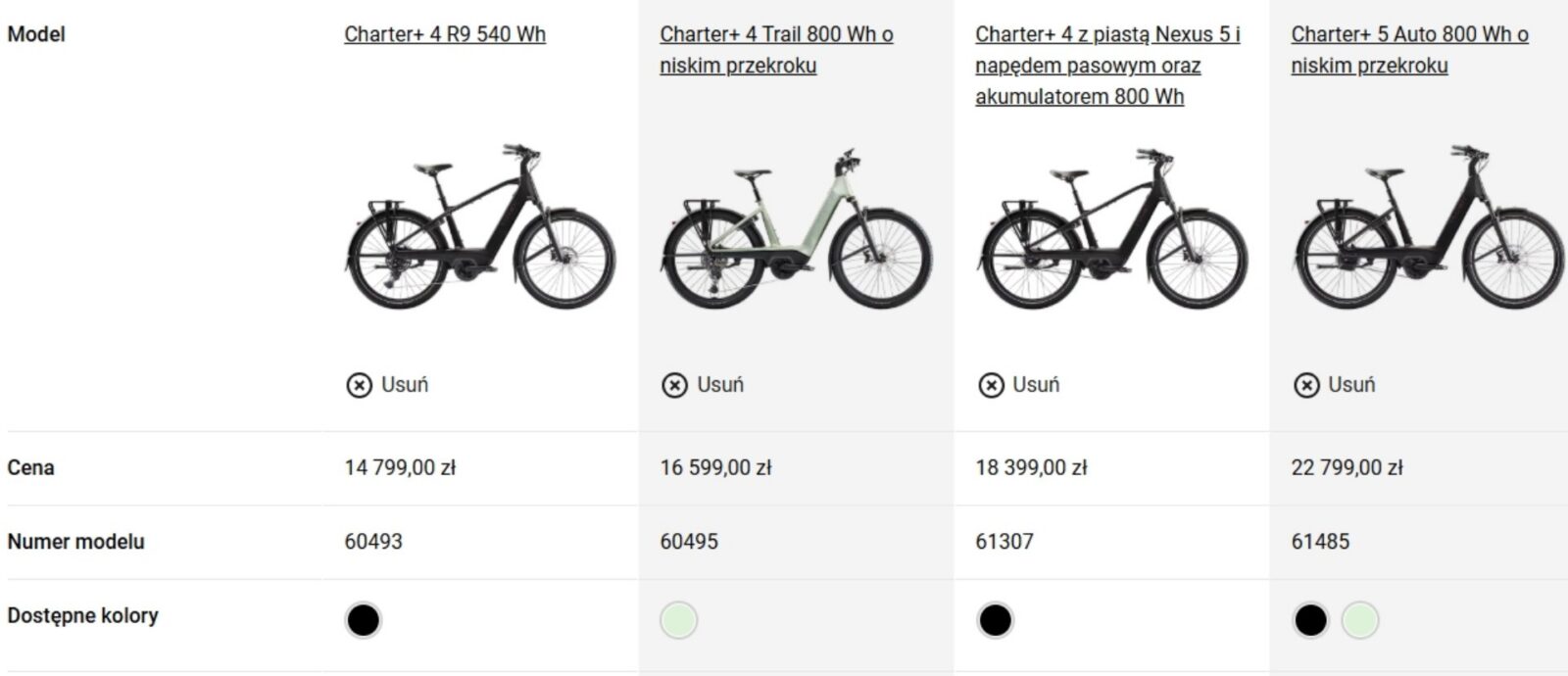Click the green Charter+ 4 Trail bike image
Viewport: 1568px width, 676px height.
tap(796, 228)
